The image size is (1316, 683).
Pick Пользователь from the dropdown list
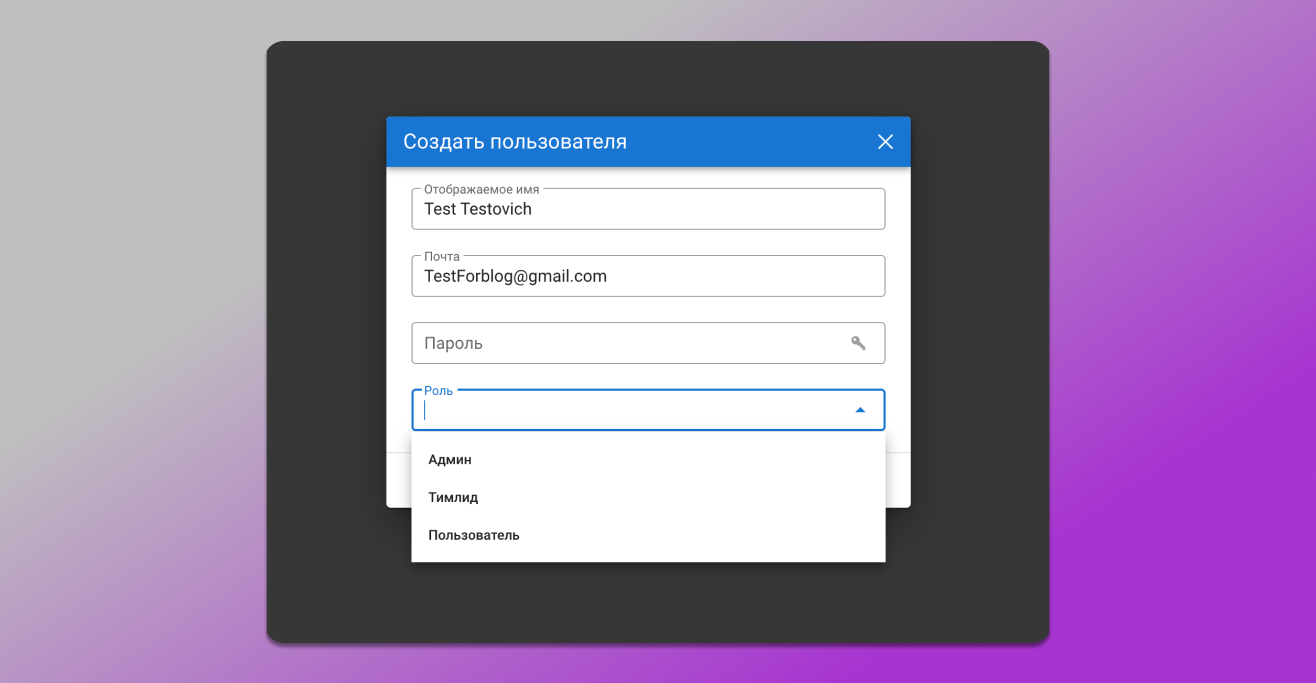[x=474, y=536]
